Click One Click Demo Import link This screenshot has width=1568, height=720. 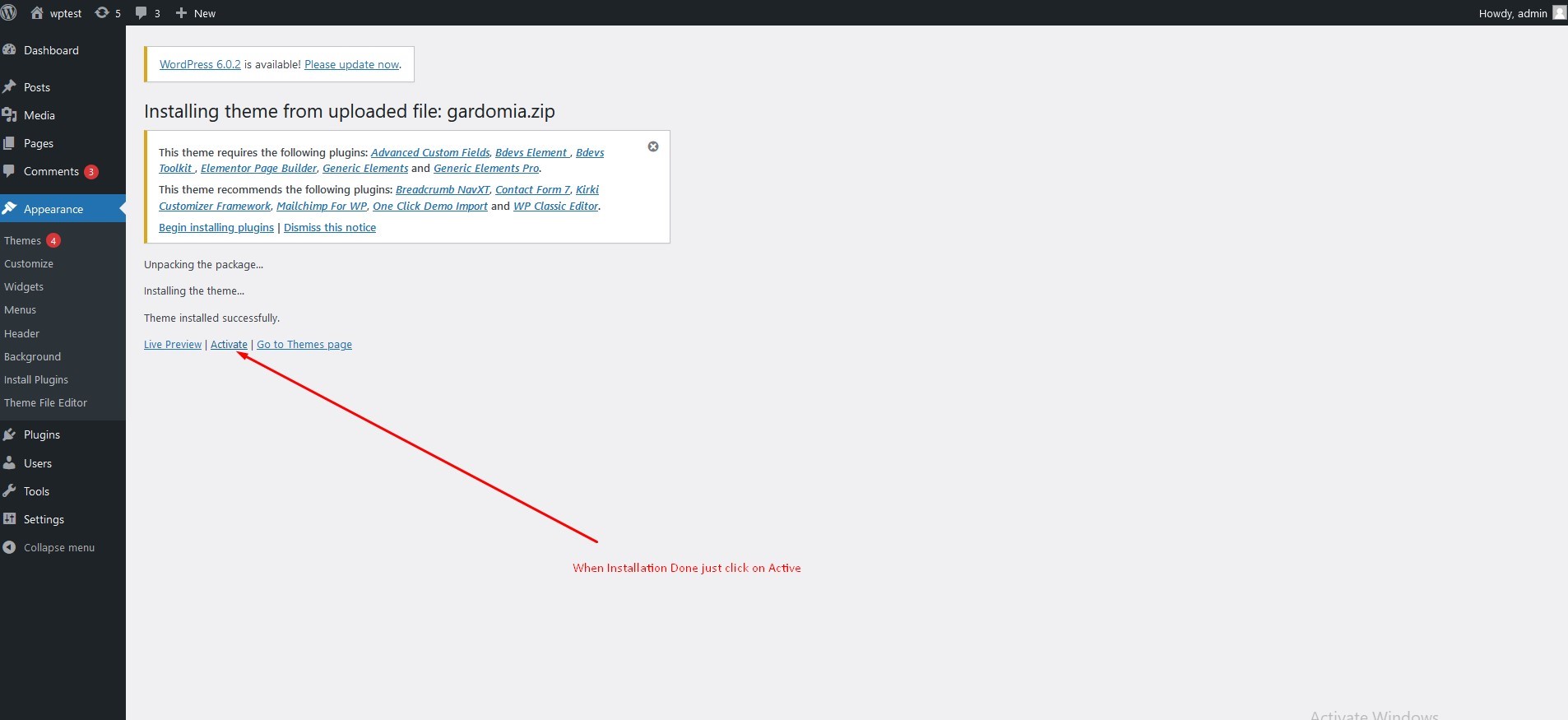tap(430, 206)
